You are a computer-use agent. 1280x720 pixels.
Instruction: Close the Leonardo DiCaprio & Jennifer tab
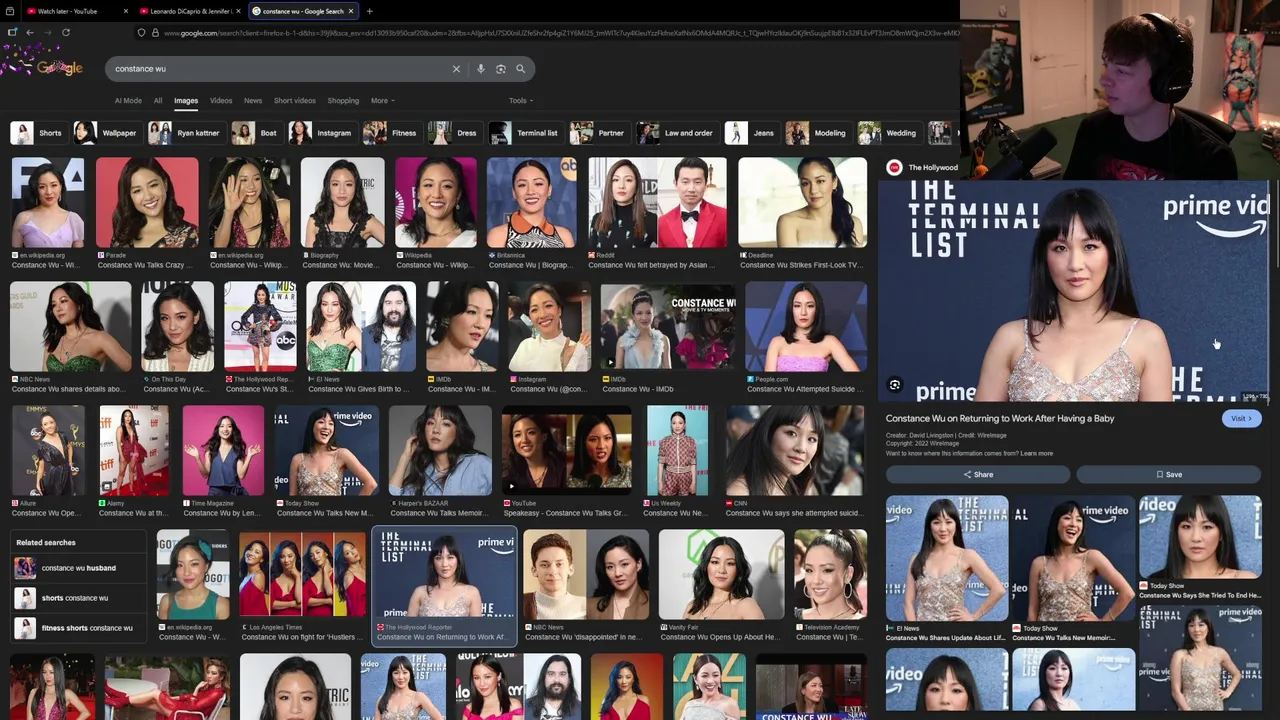pyautogui.click(x=238, y=11)
